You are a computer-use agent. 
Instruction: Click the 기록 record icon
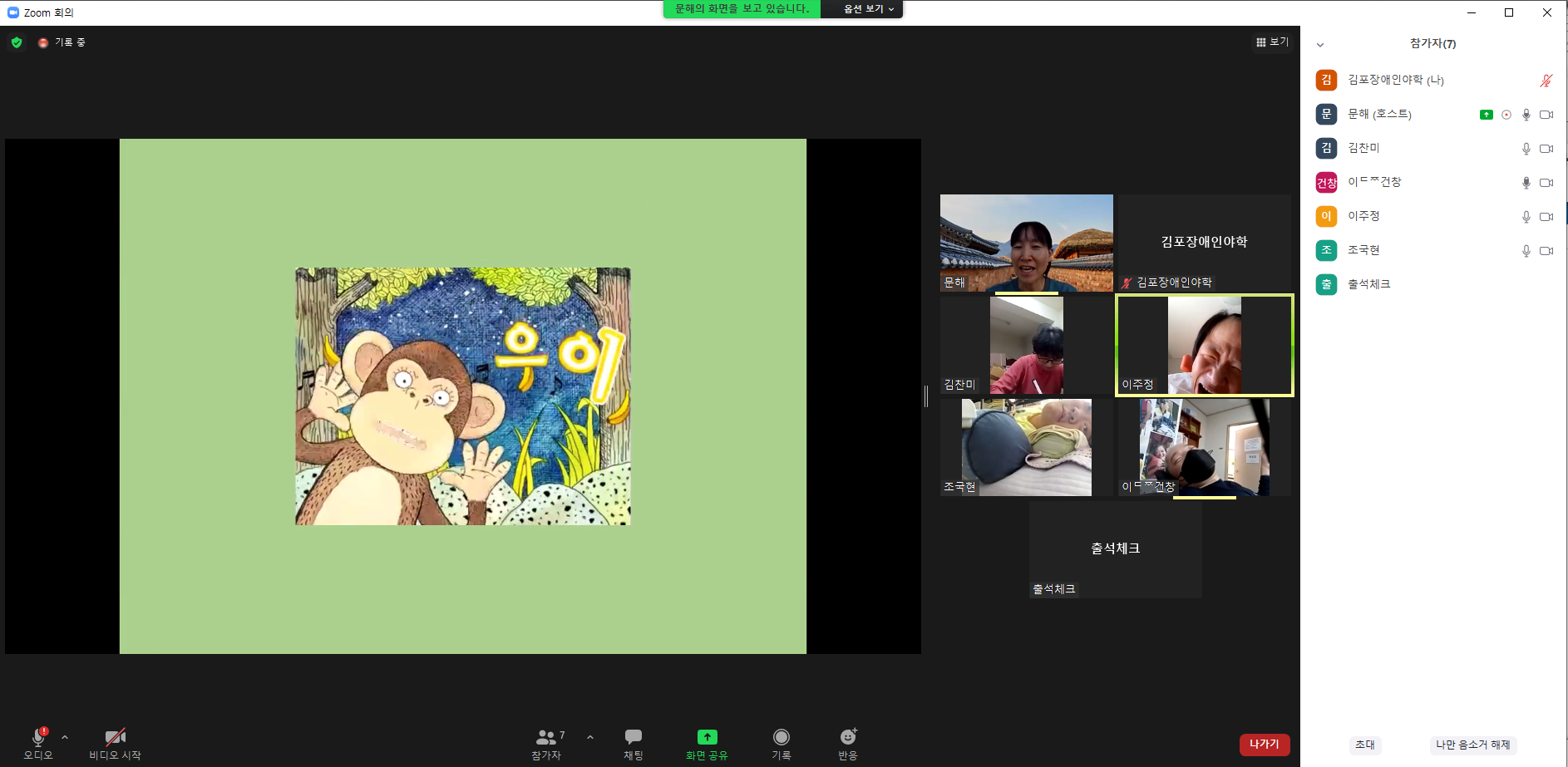[782, 737]
